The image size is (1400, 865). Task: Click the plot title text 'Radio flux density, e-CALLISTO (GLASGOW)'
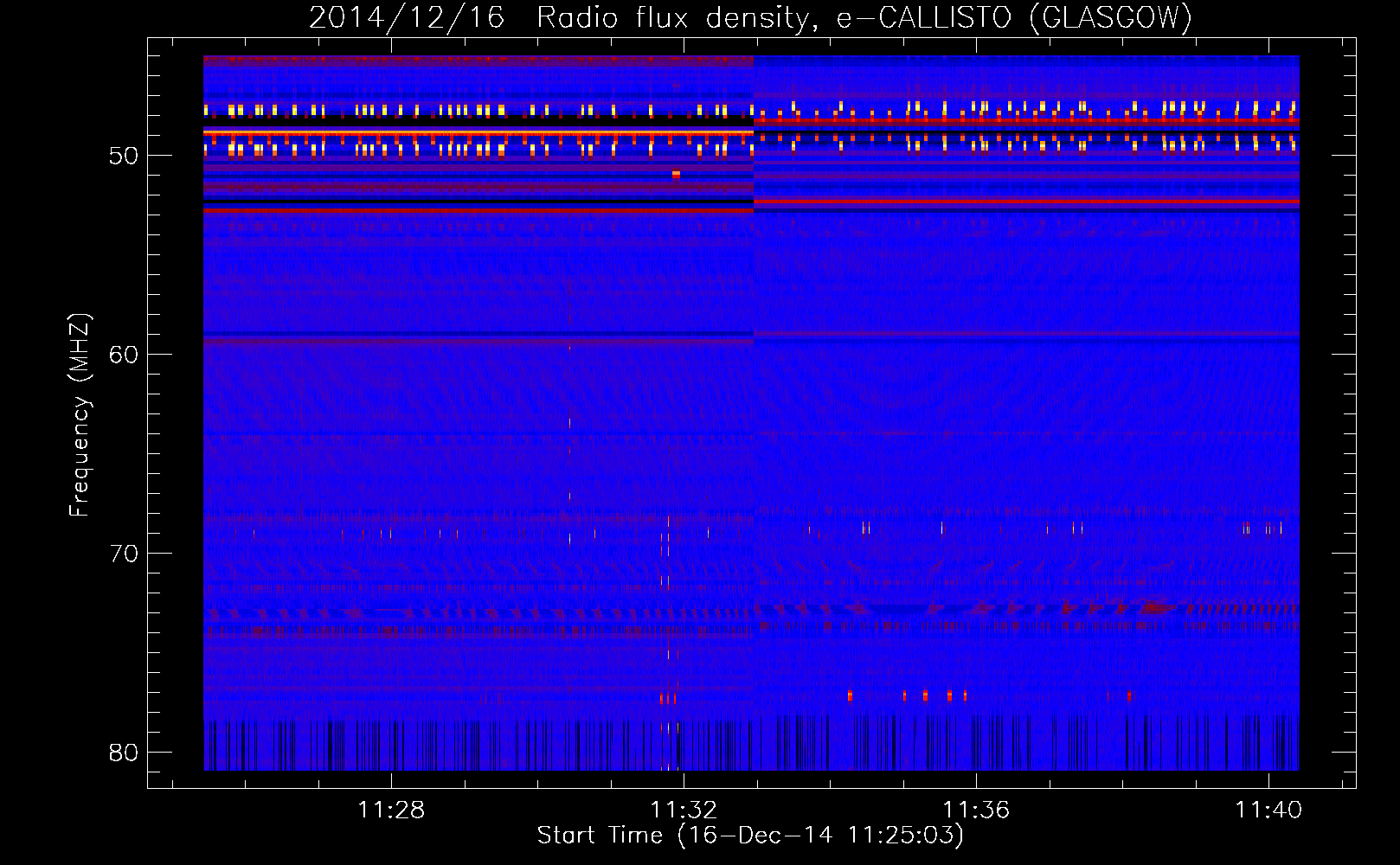[864, 17]
